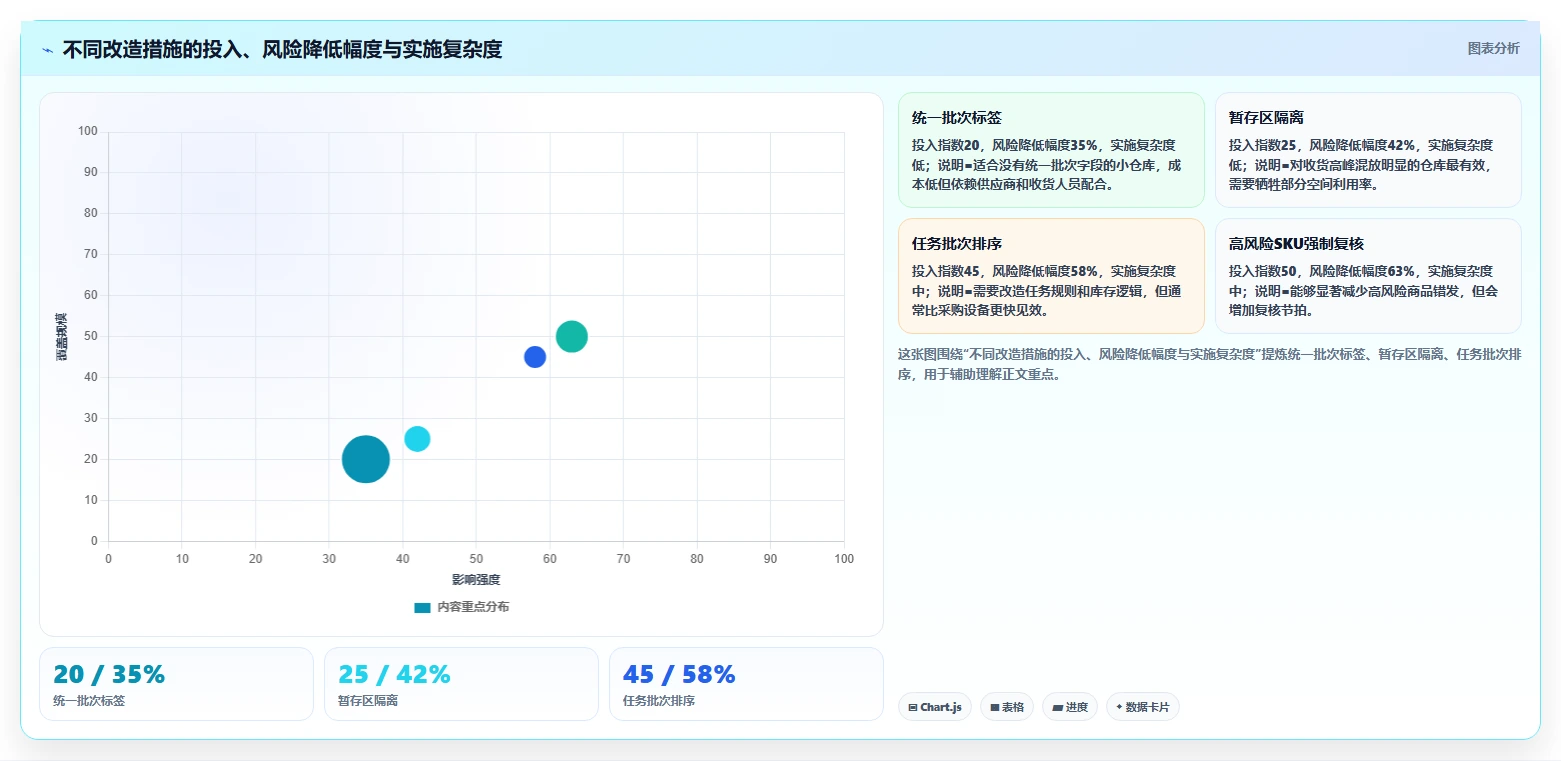1561x761 pixels.
Task: Click the 25 / 42% stat card
Action: click(x=461, y=684)
